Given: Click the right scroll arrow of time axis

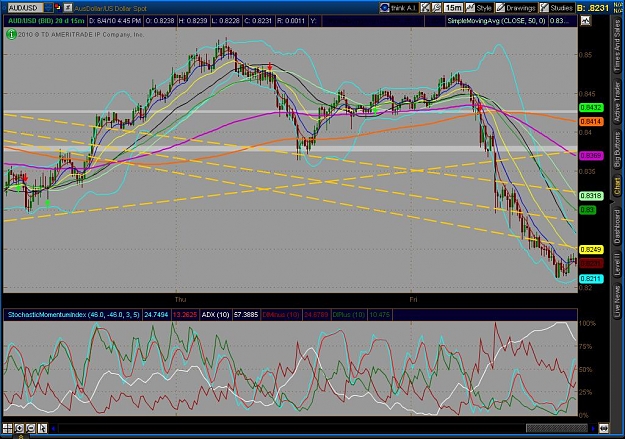Looking at the screenshot, I should pos(593,429).
